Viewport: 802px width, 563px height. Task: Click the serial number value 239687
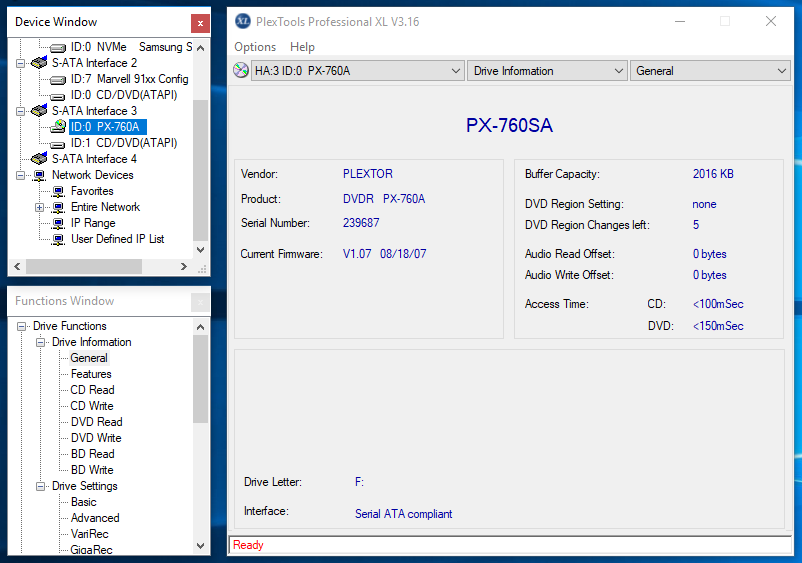[361, 223]
